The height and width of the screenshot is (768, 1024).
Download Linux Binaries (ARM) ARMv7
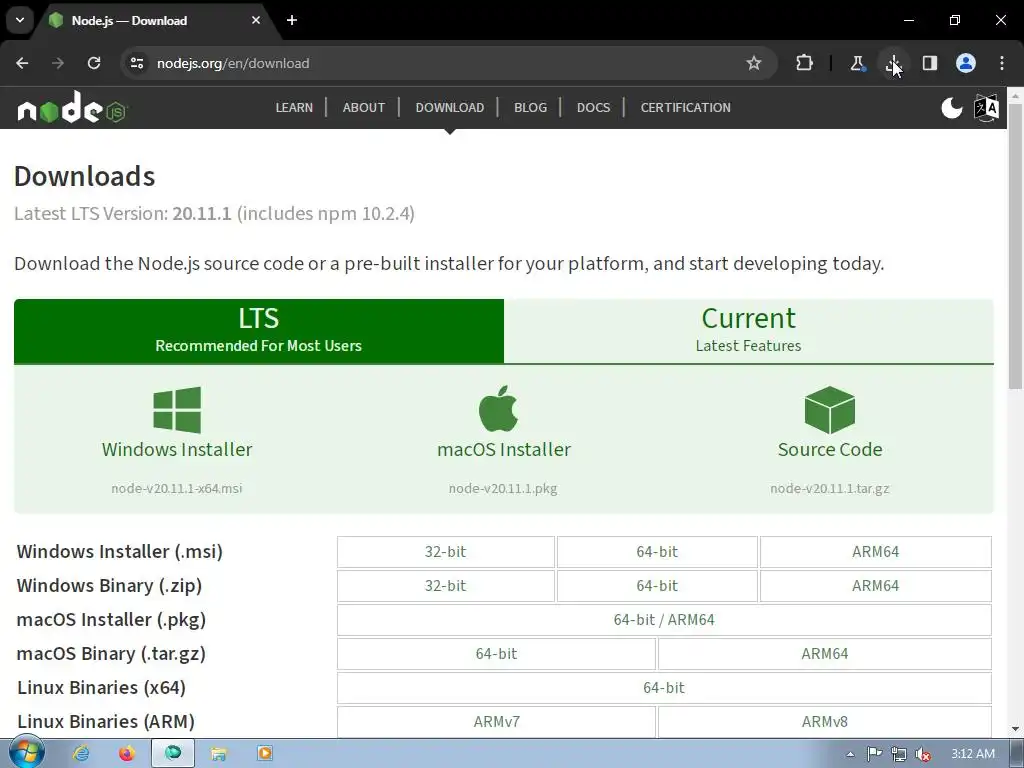click(496, 722)
